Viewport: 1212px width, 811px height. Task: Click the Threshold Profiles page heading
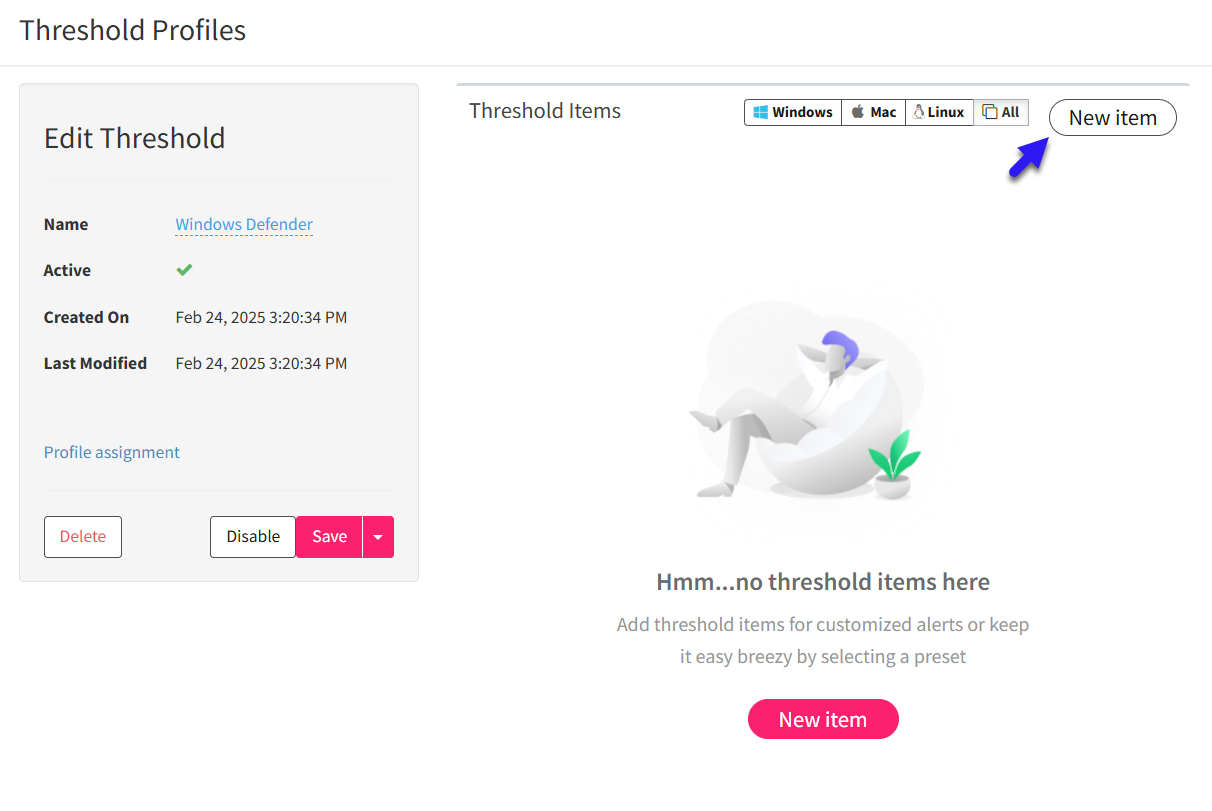[x=133, y=30]
